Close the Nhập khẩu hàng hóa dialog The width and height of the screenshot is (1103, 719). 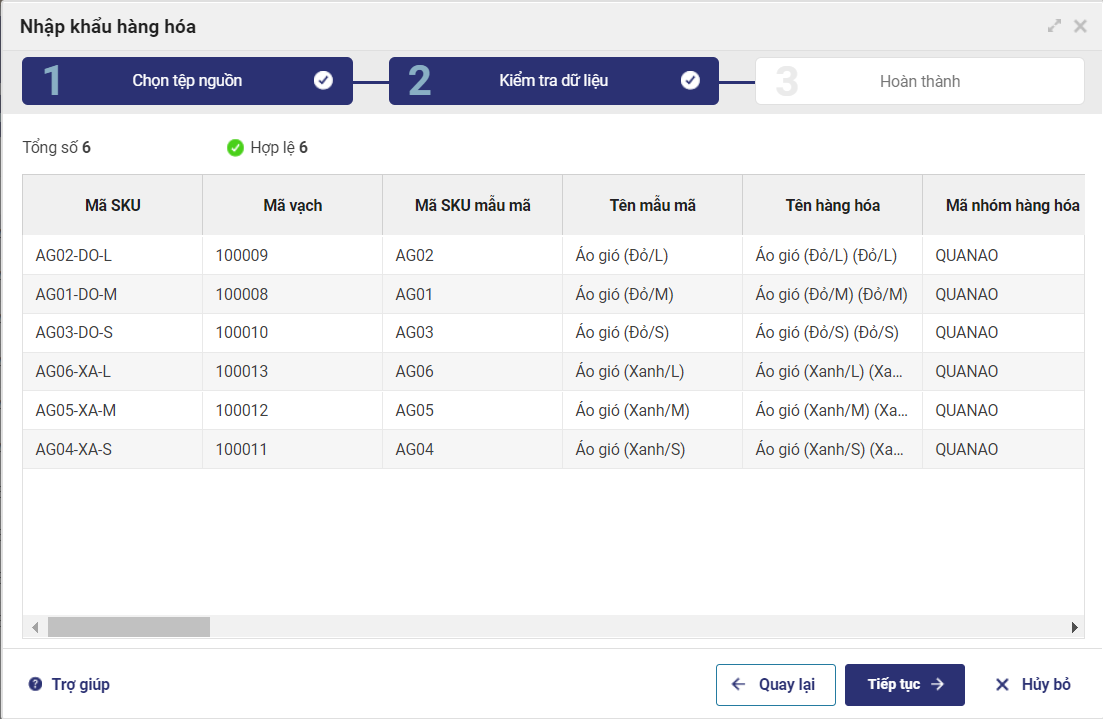coord(1080,26)
